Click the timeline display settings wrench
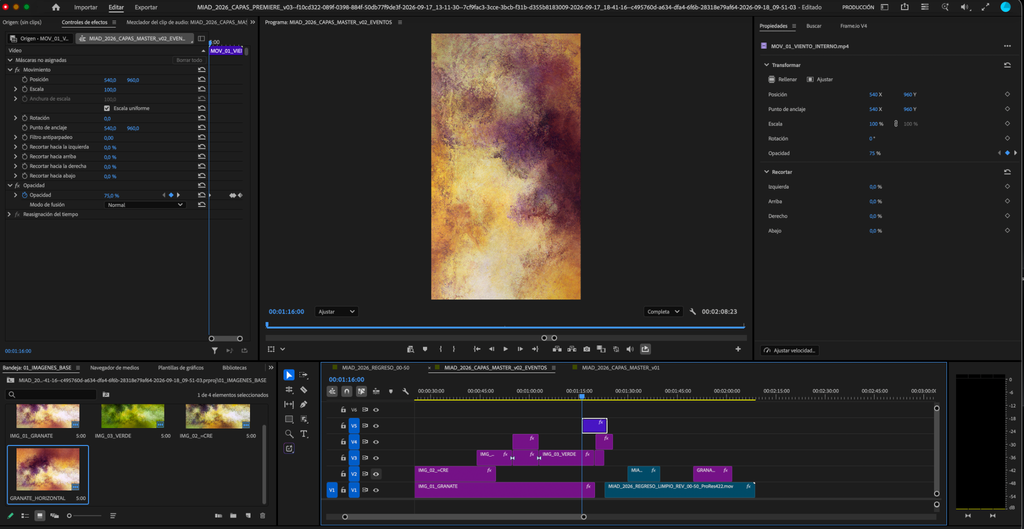1024x529 pixels. click(406, 392)
